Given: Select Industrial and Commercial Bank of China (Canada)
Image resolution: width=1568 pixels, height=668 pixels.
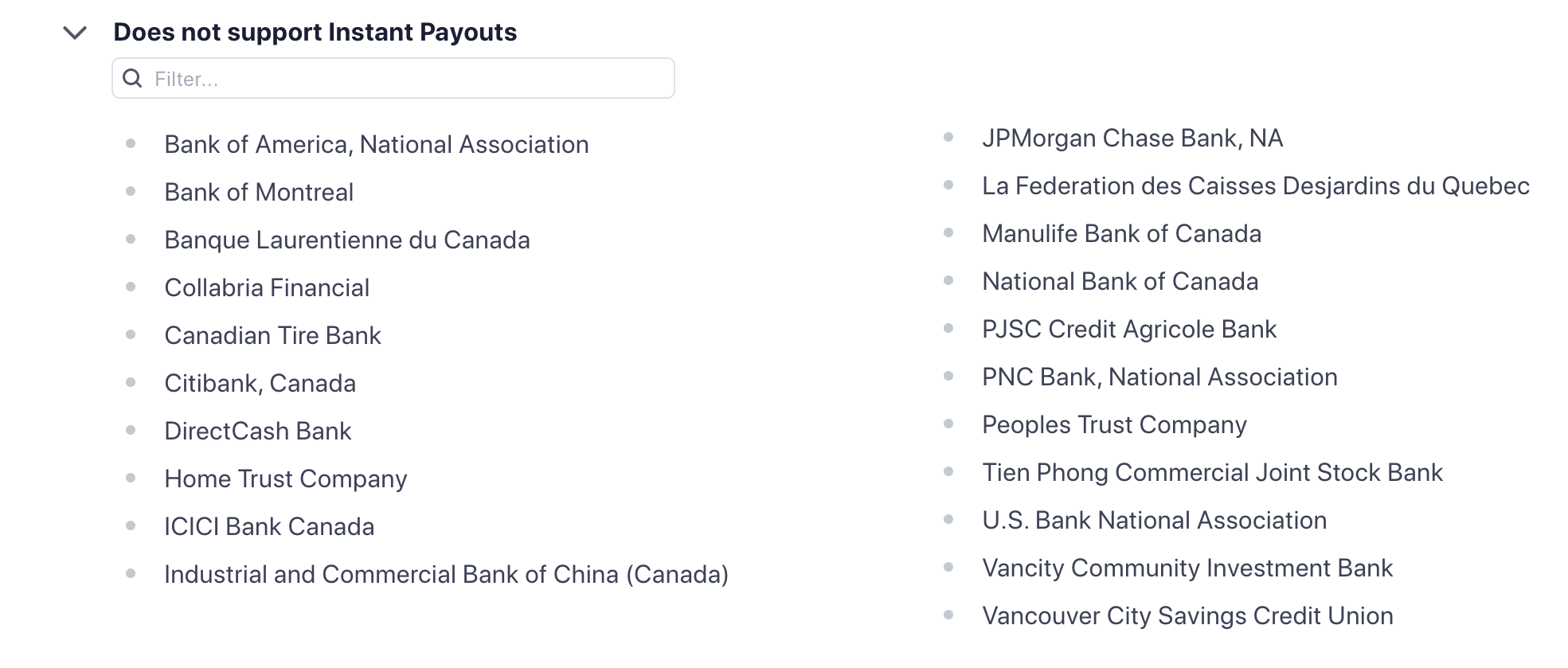Looking at the screenshot, I should [x=446, y=574].
